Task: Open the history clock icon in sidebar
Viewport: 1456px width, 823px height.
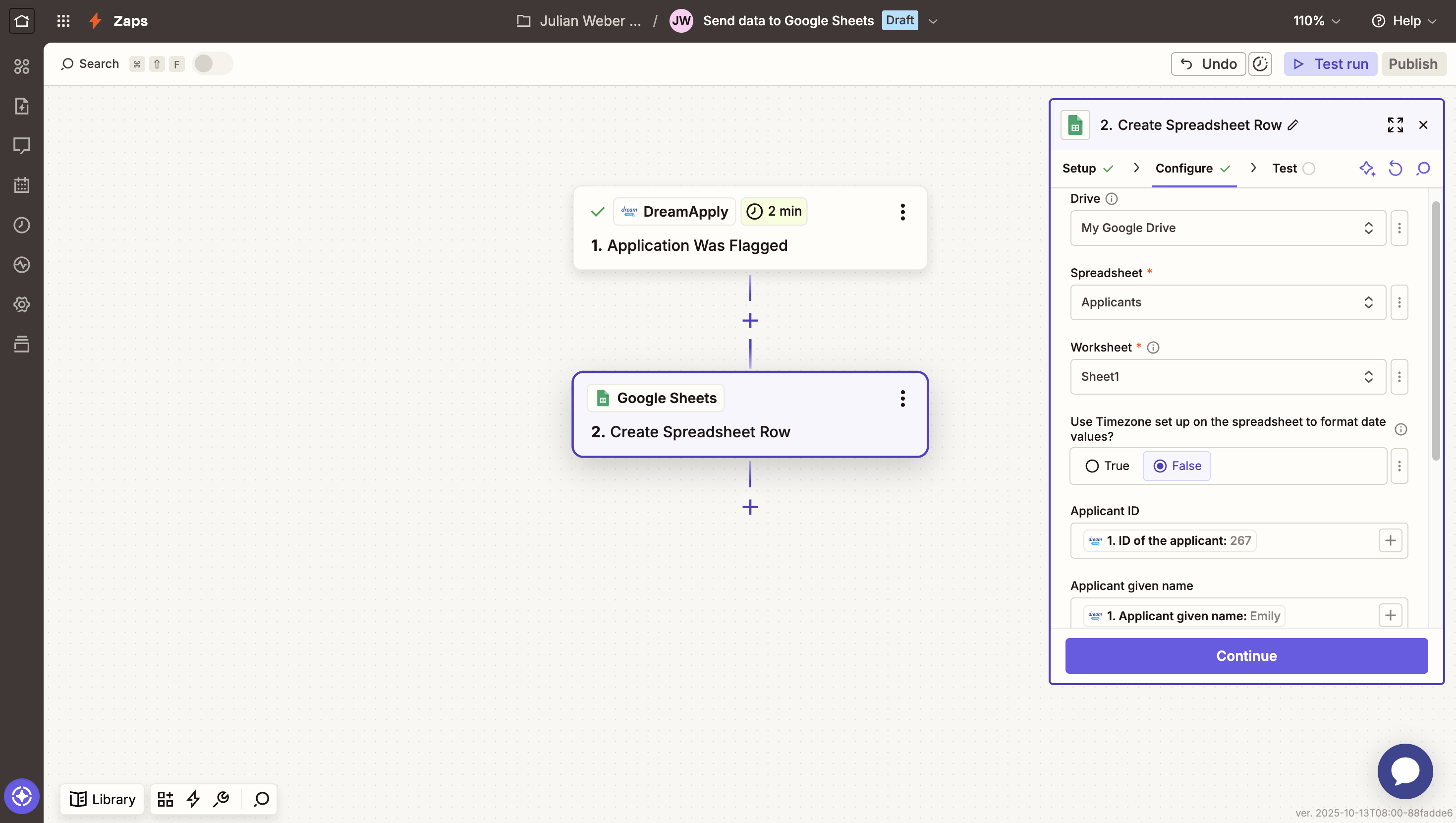Action: pos(21,225)
